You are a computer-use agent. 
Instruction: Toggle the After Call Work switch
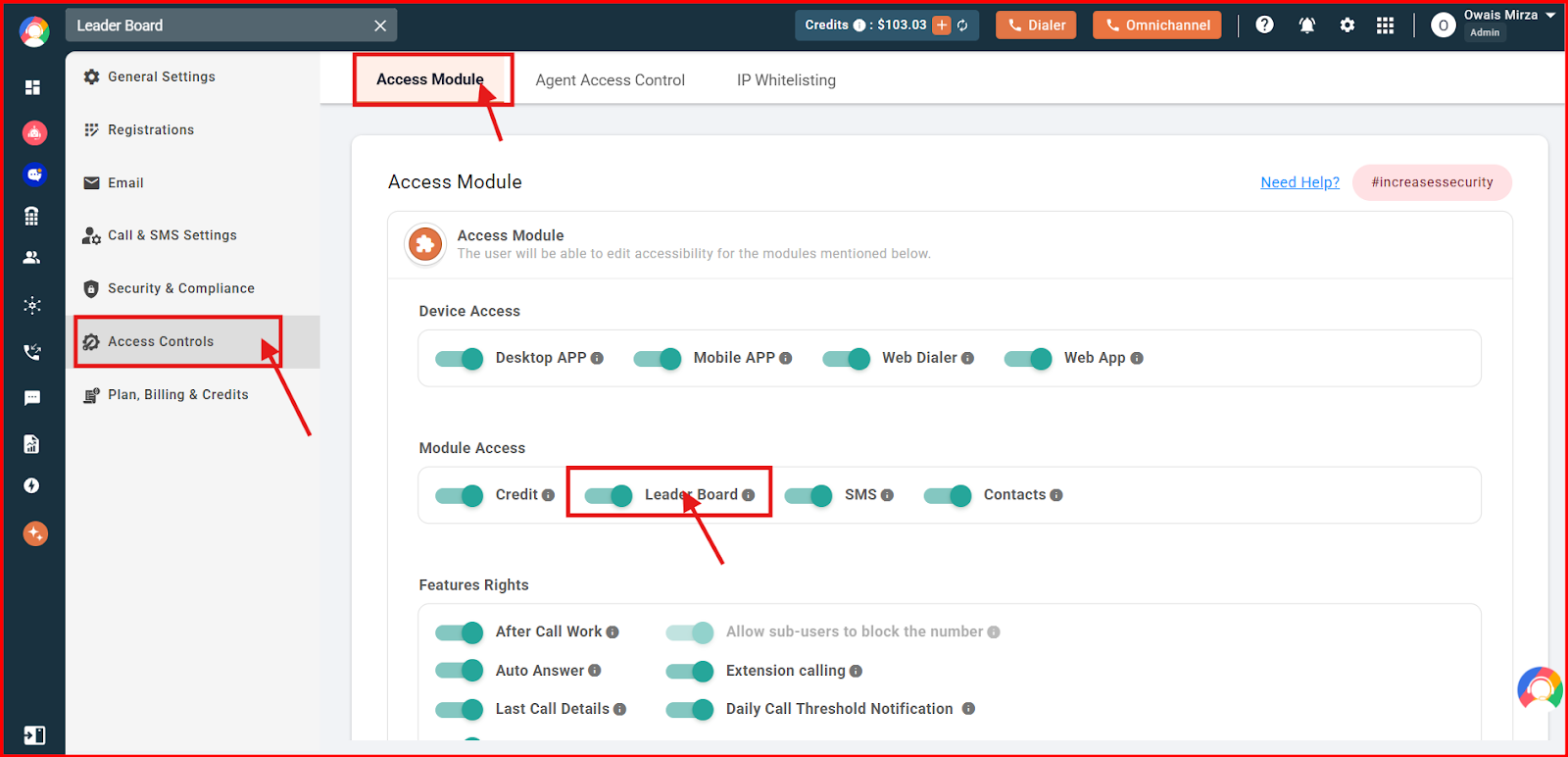coord(460,632)
